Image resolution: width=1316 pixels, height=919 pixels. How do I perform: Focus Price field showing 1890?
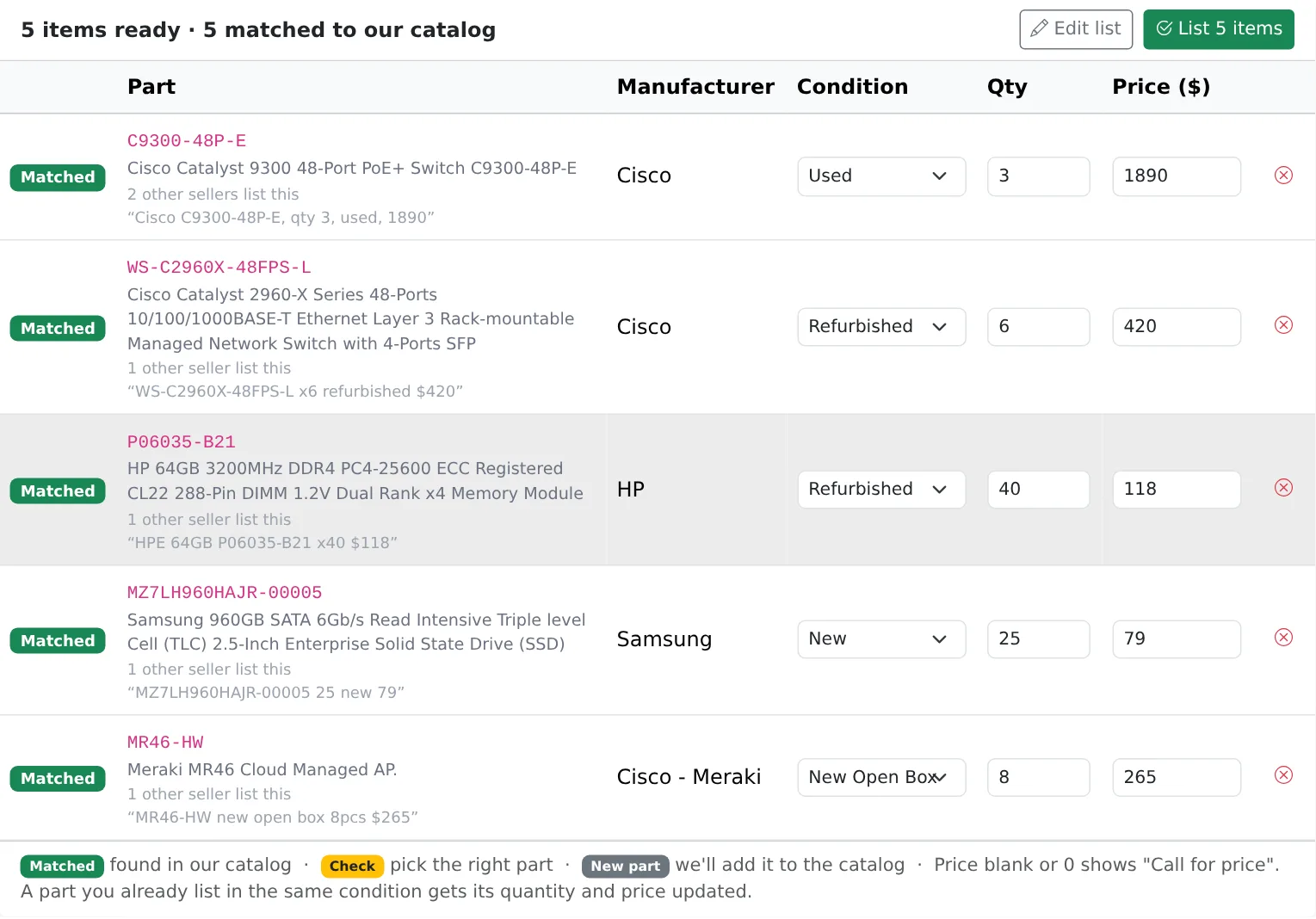pyautogui.click(x=1177, y=176)
